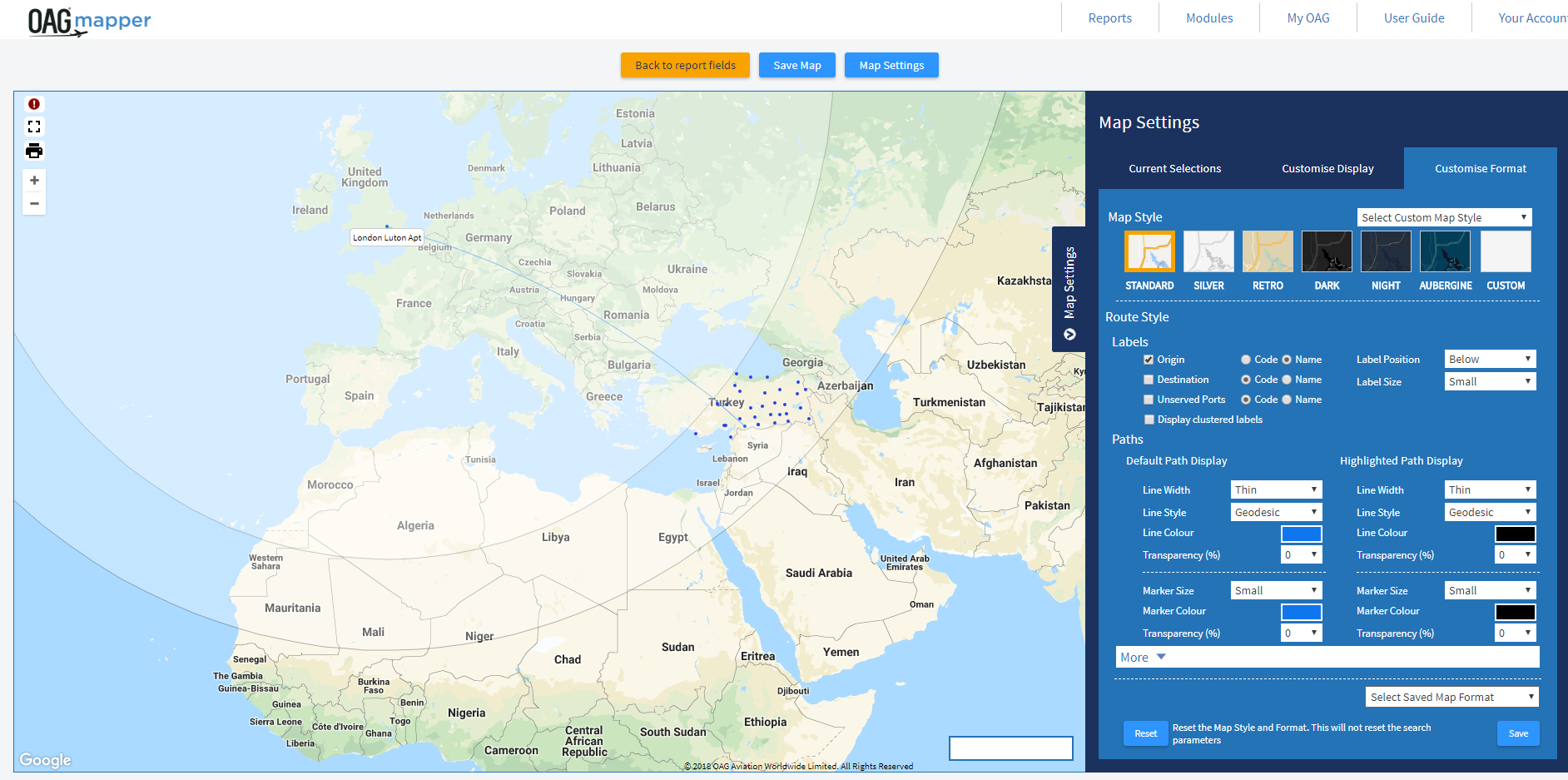
Task: Open default path Line Width dropdown
Action: [1276, 489]
